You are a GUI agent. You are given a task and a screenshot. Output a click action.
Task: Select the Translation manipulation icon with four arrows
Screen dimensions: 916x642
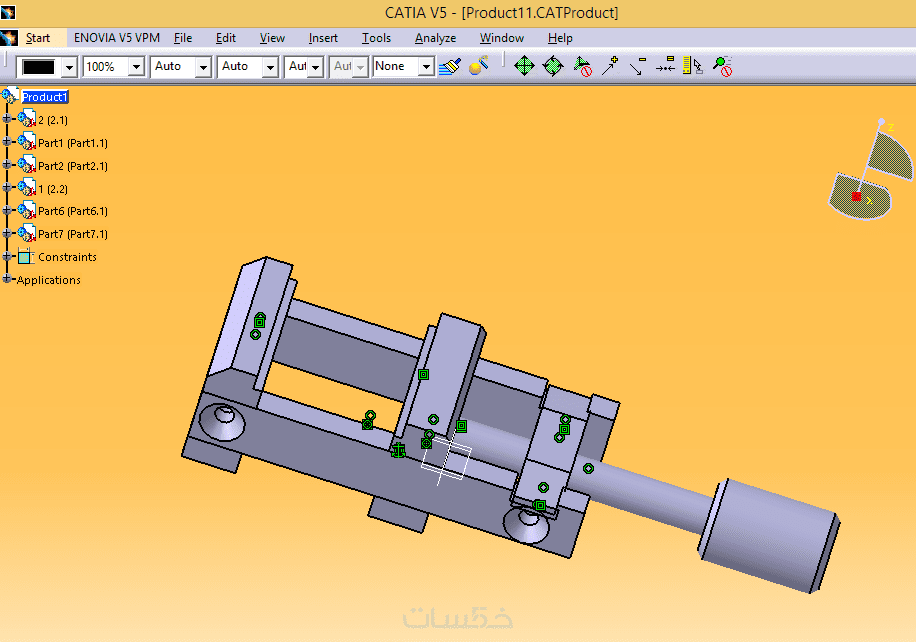tap(524, 65)
